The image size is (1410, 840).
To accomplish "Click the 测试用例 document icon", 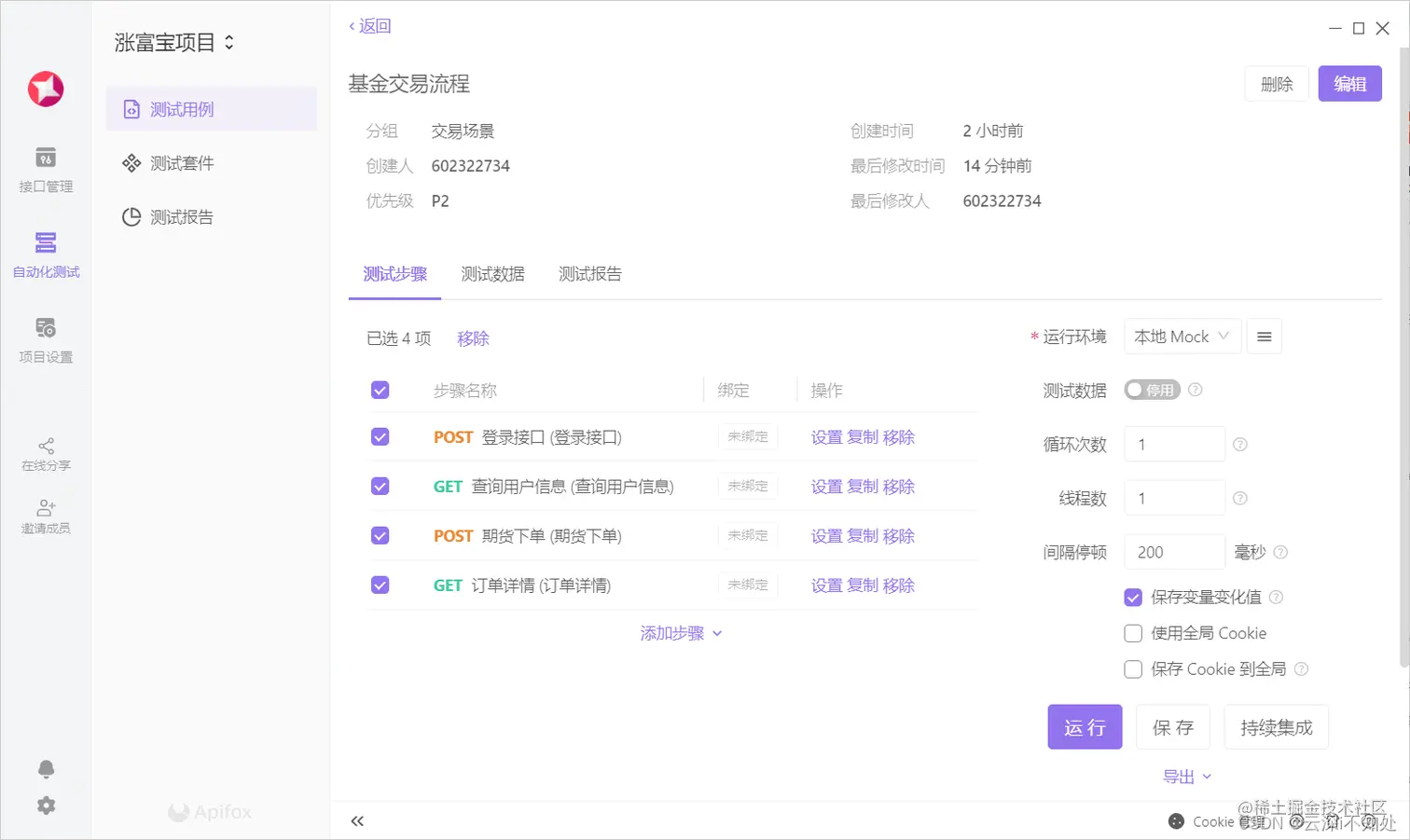I will point(131,109).
